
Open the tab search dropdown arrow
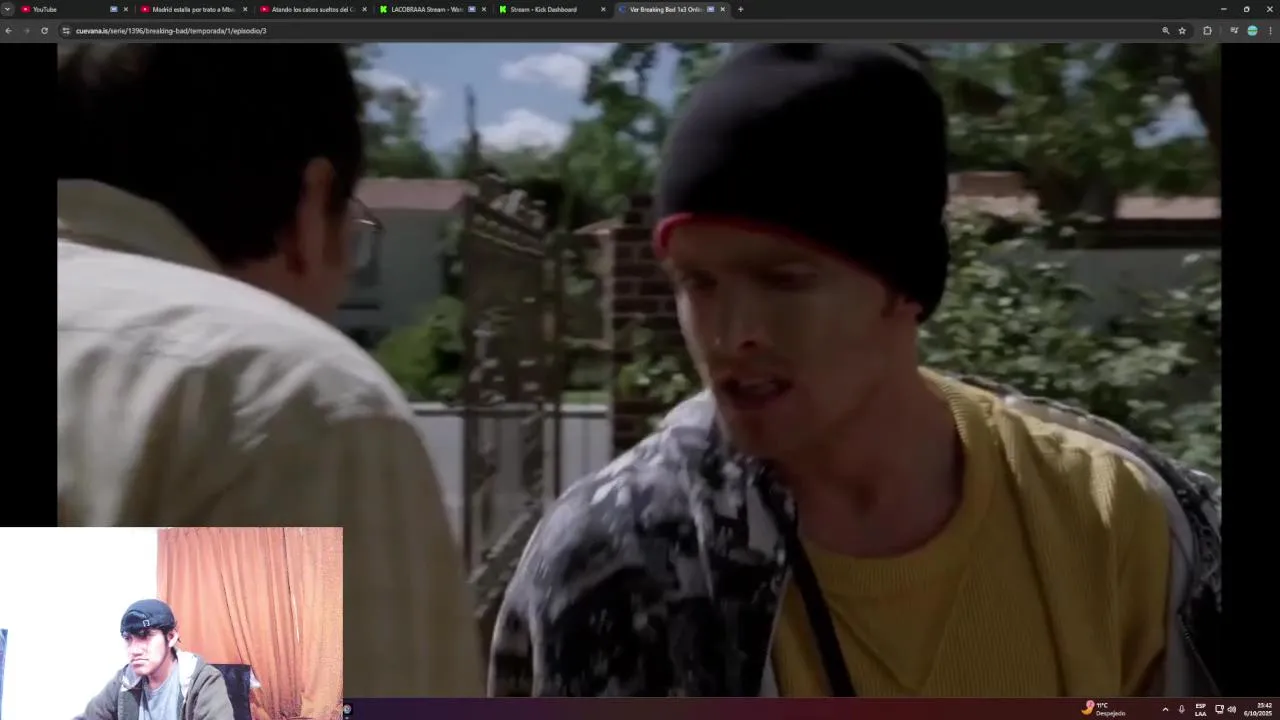tap(7, 9)
